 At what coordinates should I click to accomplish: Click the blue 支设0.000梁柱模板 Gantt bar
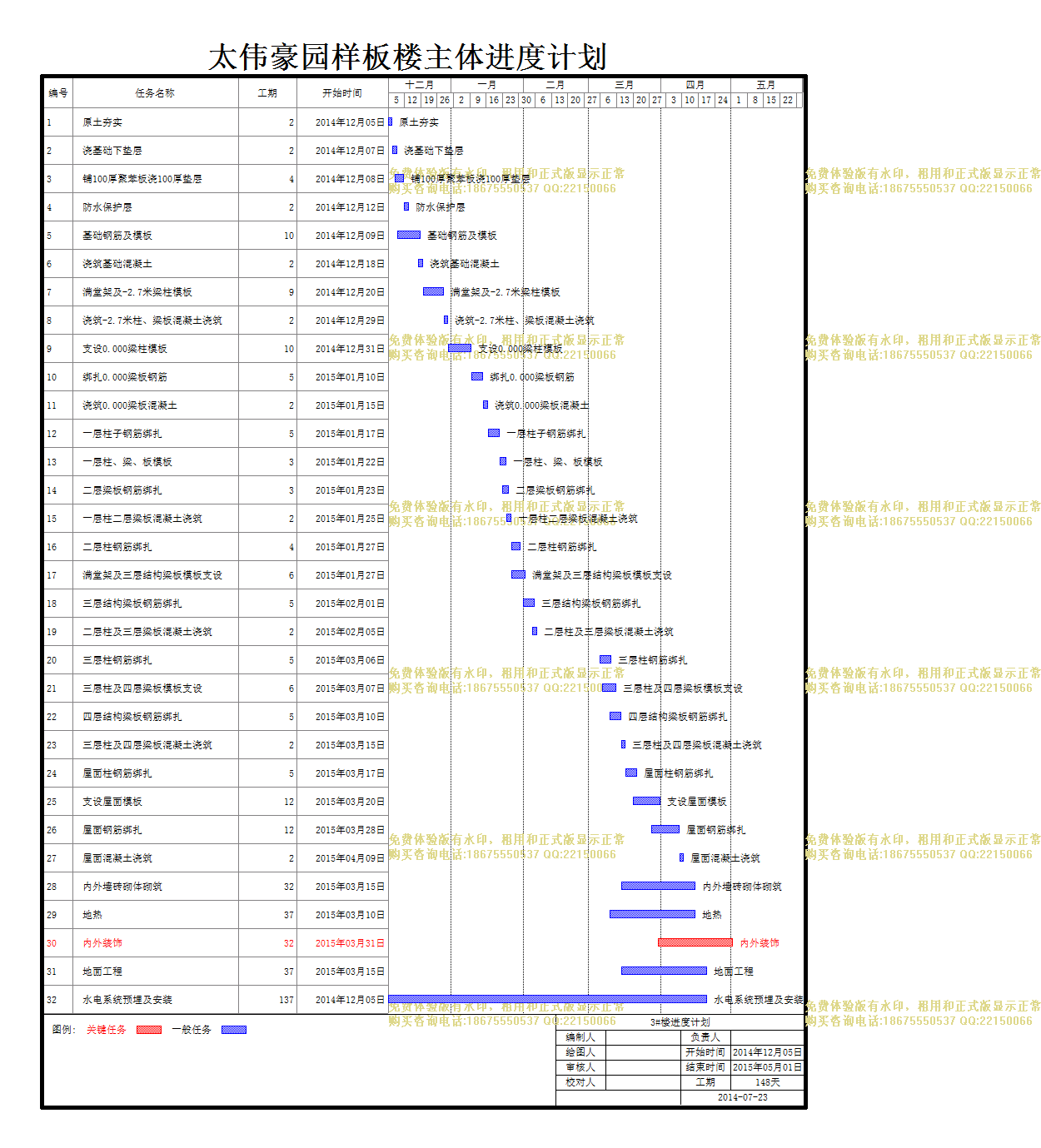[x=460, y=348]
